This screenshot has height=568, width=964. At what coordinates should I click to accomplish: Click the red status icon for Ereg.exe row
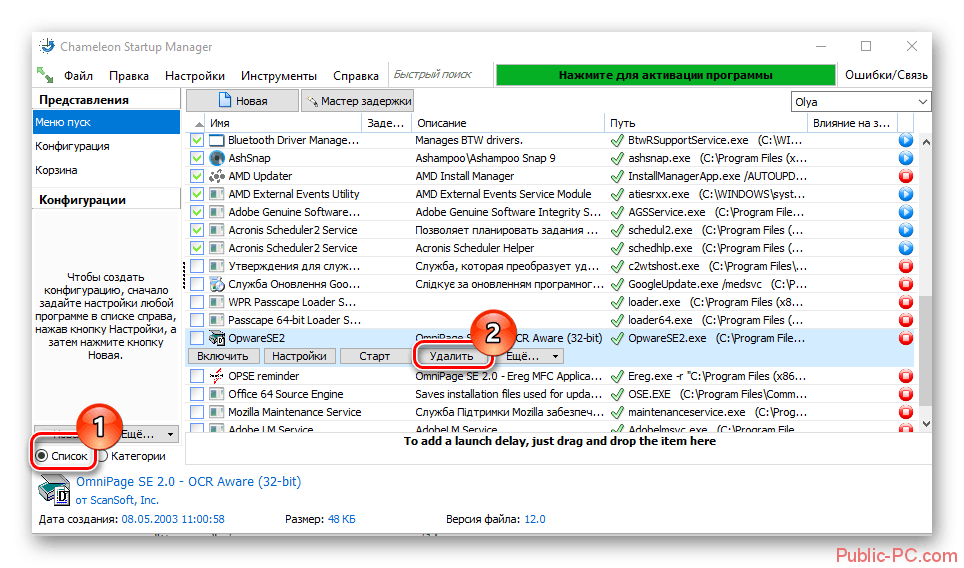pyautogui.click(x=906, y=376)
